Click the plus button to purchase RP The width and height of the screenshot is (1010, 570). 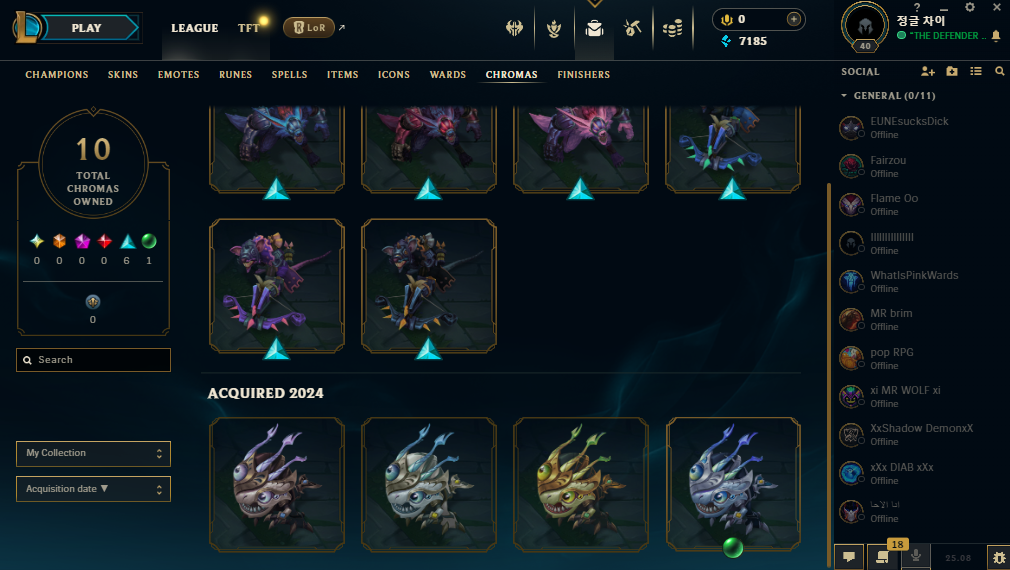click(794, 19)
